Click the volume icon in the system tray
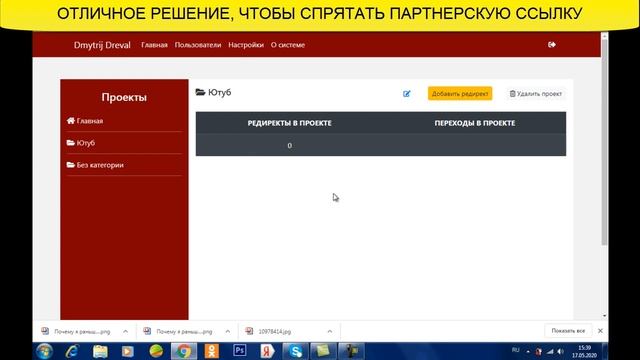 [560, 351]
